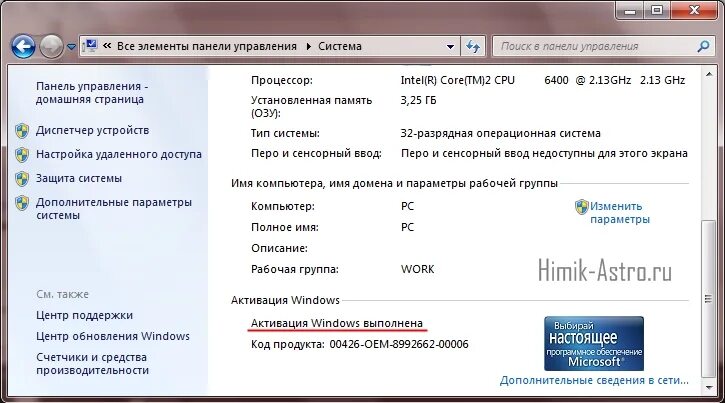Open 'Центр поддержки' link
This screenshot has height=403, width=725.
pos(85,315)
